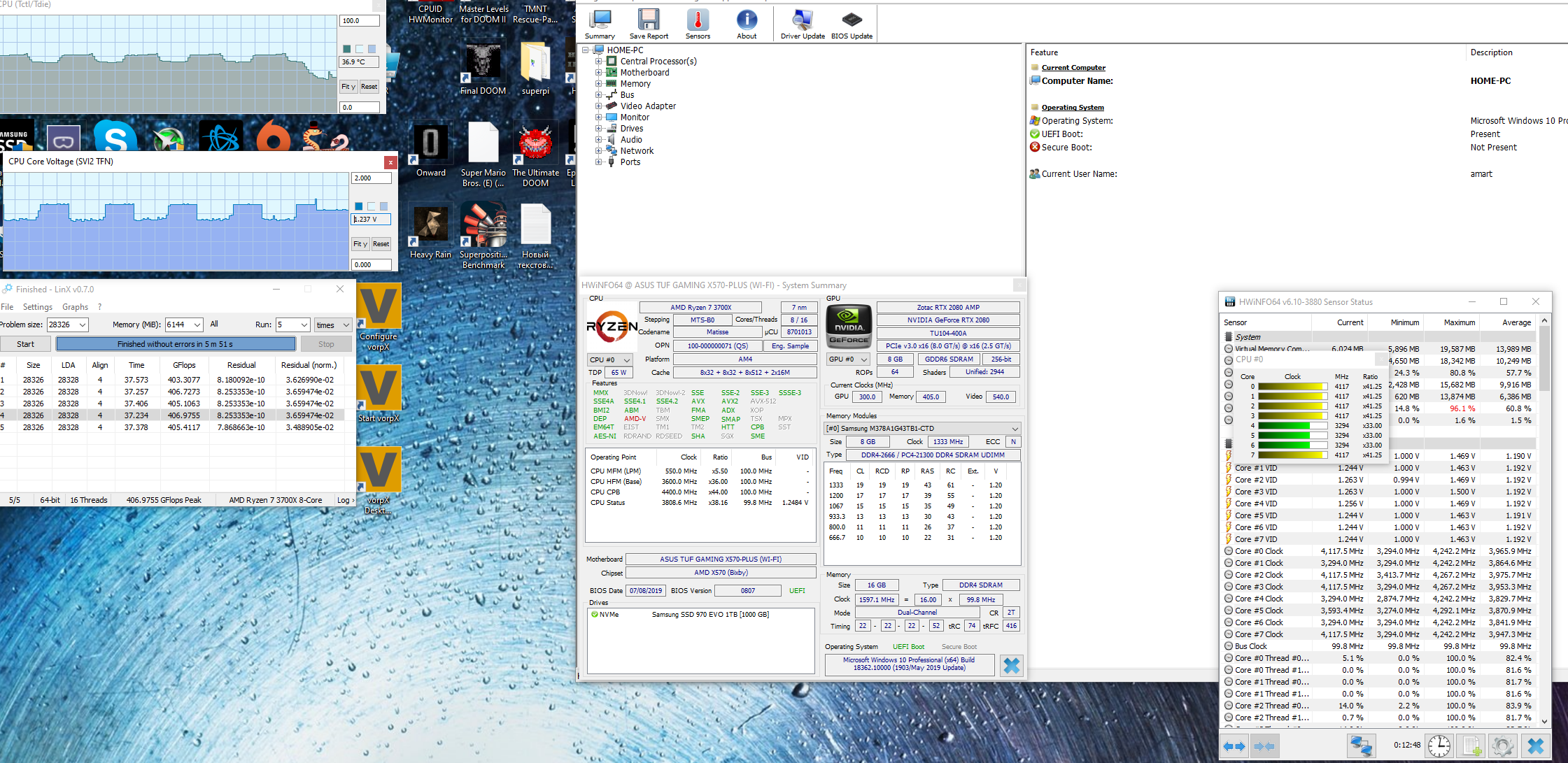
Task: Open the remote network computers icon
Action: [x=1361, y=746]
